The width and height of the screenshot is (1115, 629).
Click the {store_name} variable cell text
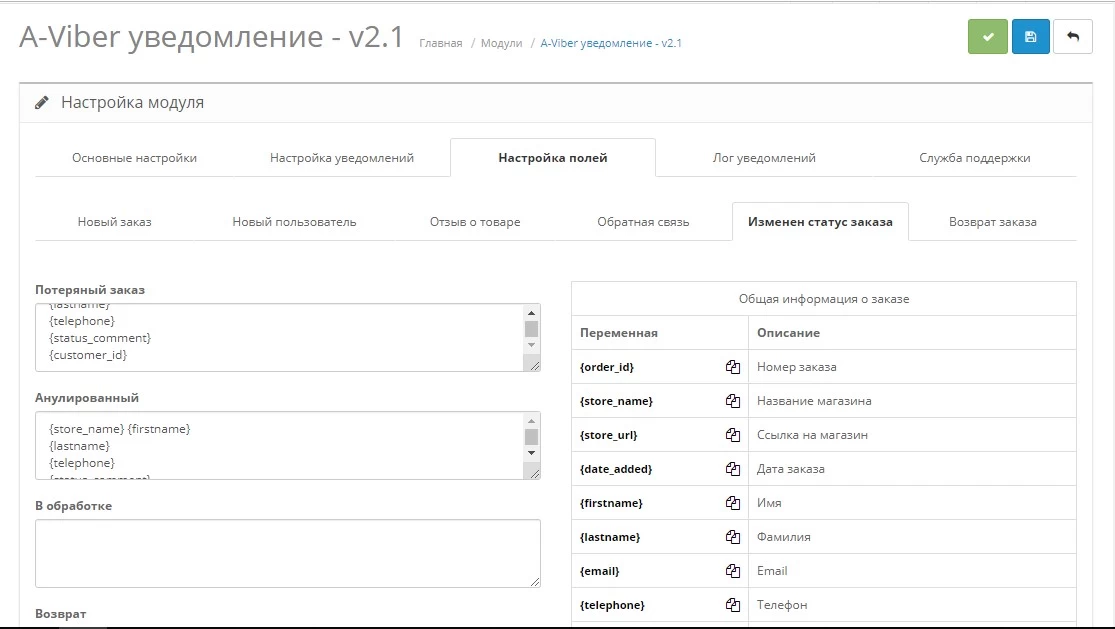[x=616, y=401]
